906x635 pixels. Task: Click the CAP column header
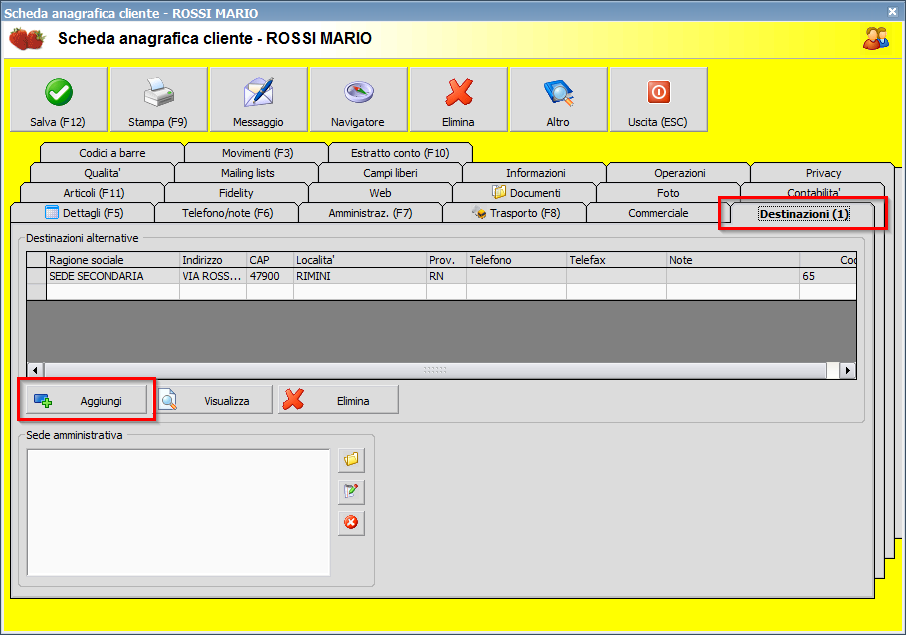coord(270,260)
